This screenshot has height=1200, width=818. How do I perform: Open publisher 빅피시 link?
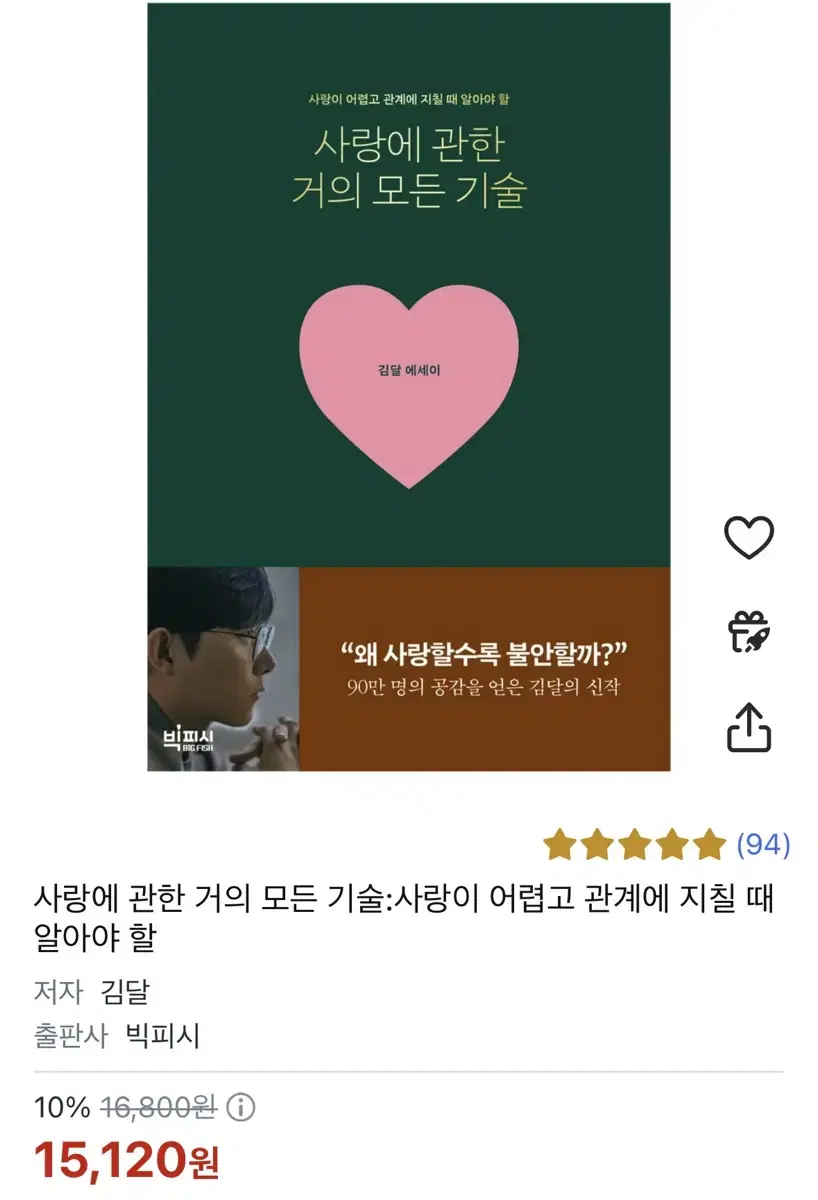click(x=162, y=1035)
